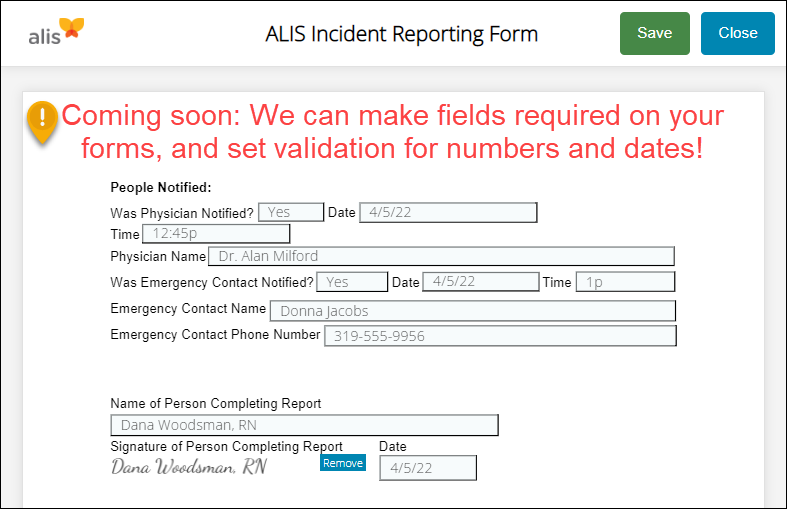Click the Emergency Contact Name label
The height and width of the screenshot is (509, 787).
point(188,308)
